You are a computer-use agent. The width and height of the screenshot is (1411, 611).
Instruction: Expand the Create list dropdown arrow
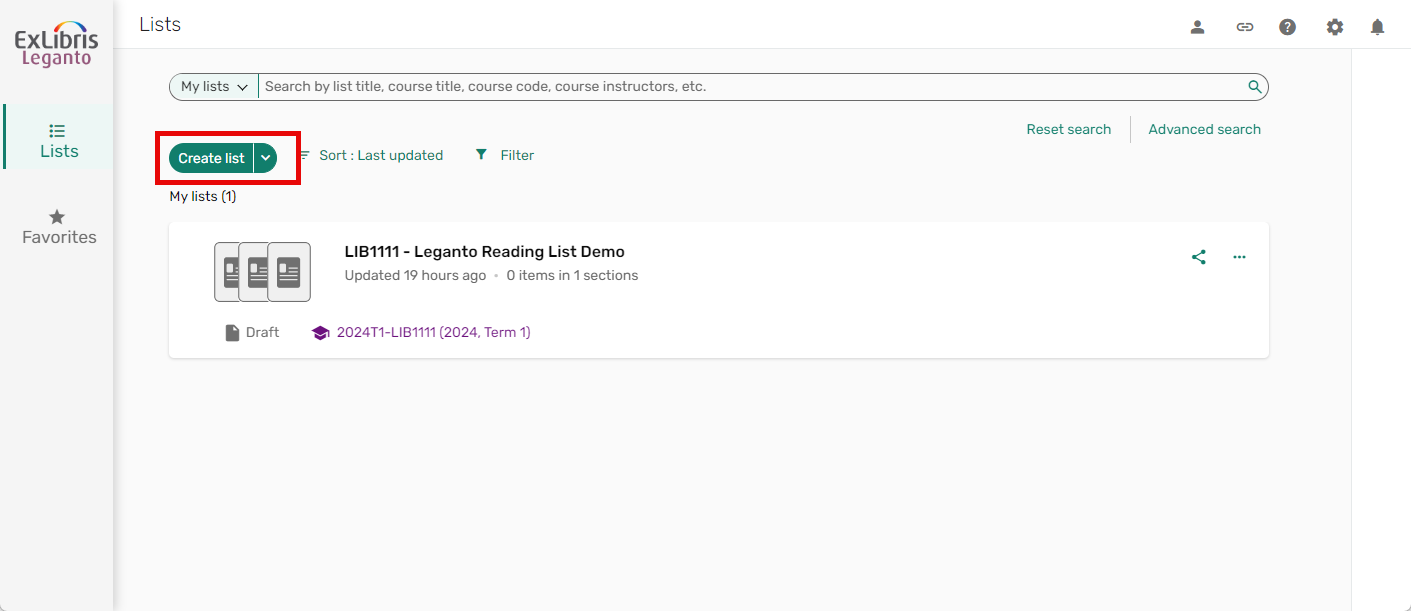tap(265, 157)
